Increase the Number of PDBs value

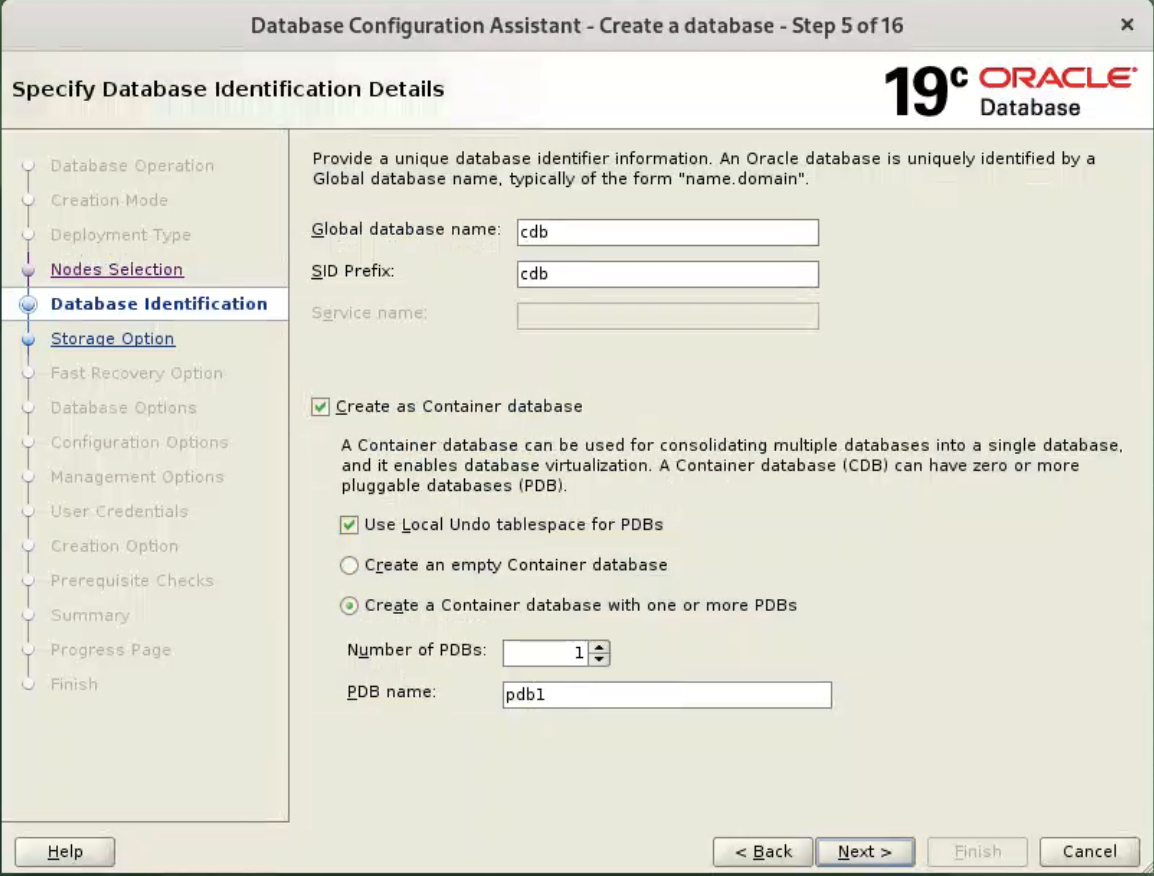point(599,647)
